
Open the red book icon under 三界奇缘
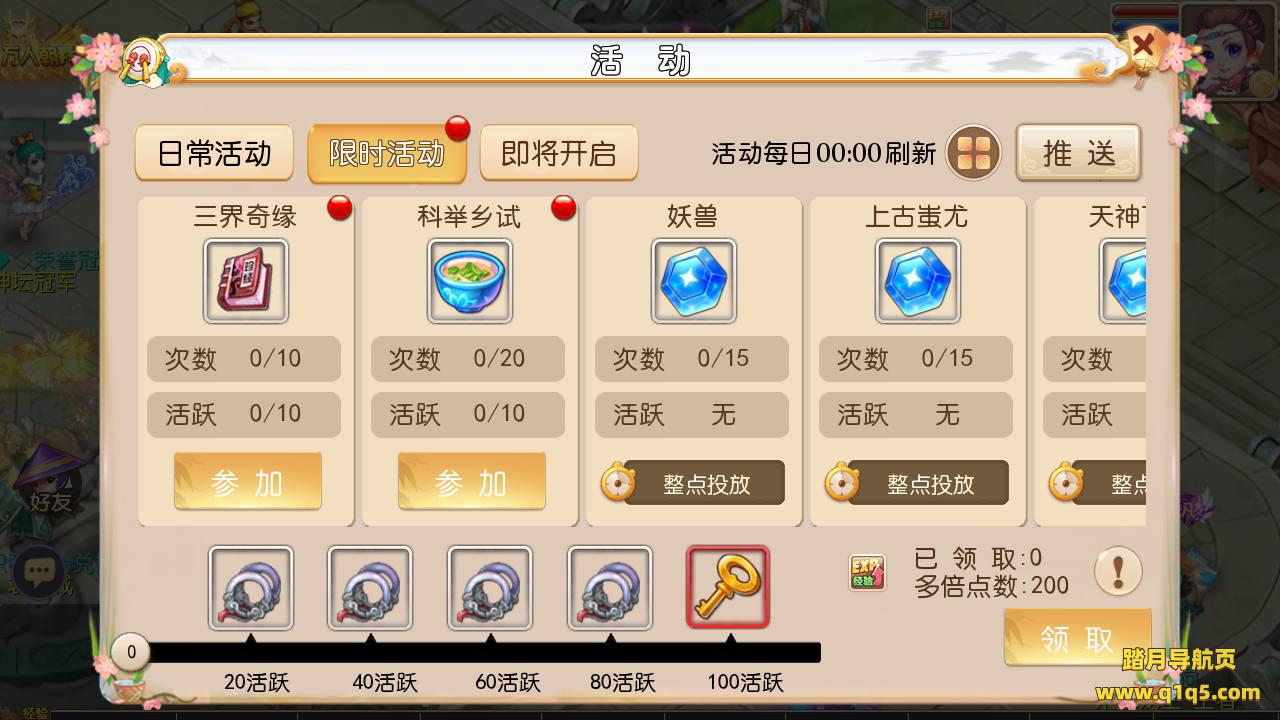click(246, 281)
